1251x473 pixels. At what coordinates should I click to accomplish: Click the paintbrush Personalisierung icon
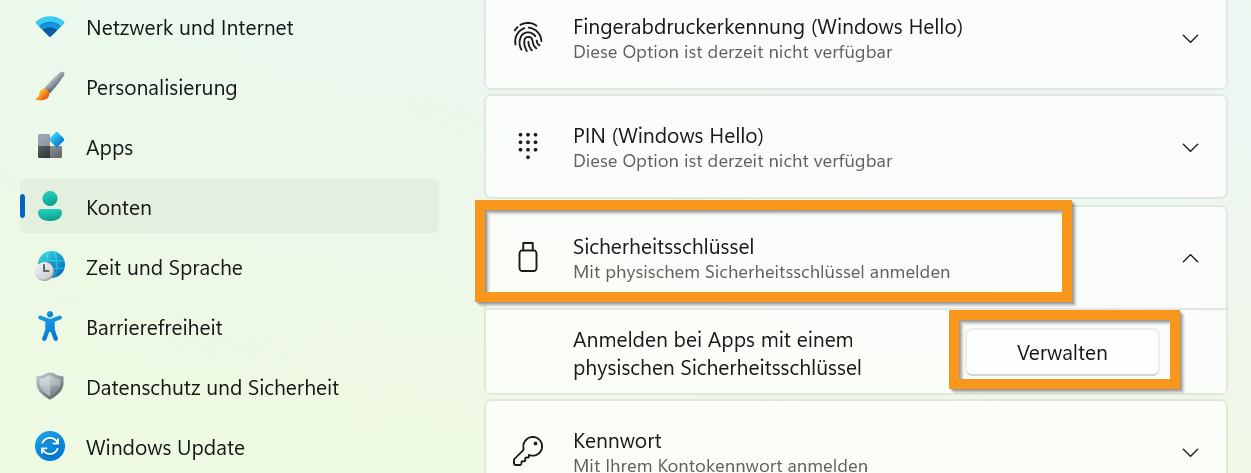point(50,88)
